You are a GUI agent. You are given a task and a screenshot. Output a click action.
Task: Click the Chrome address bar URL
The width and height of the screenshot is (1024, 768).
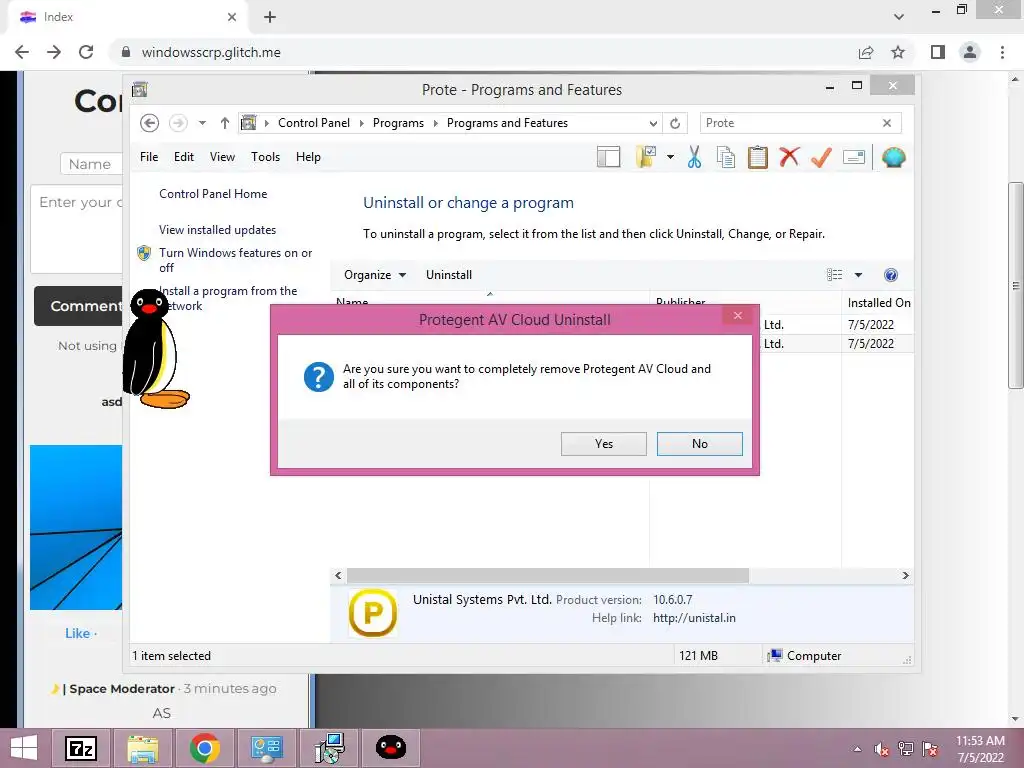point(211,52)
